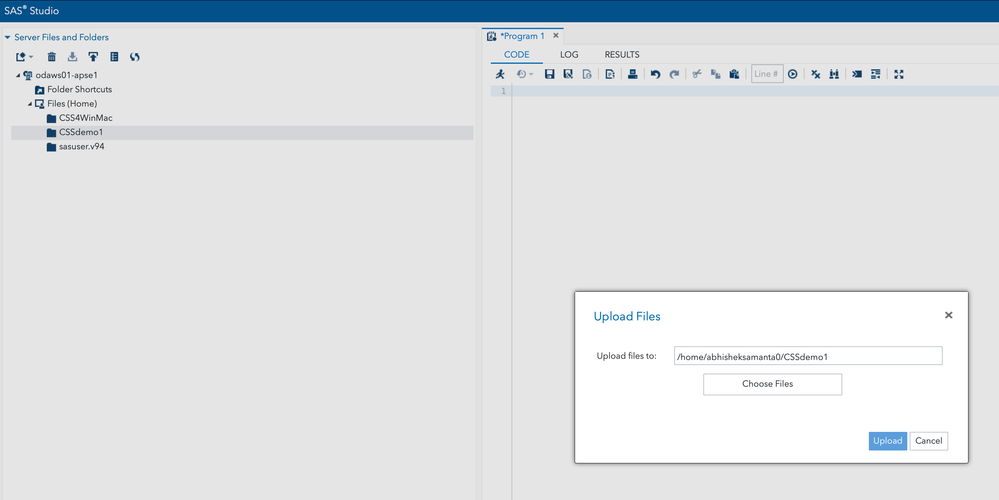Click the Upload files icon in Server Files toolbar
Viewport: 999px width, 500px height.
[93, 57]
